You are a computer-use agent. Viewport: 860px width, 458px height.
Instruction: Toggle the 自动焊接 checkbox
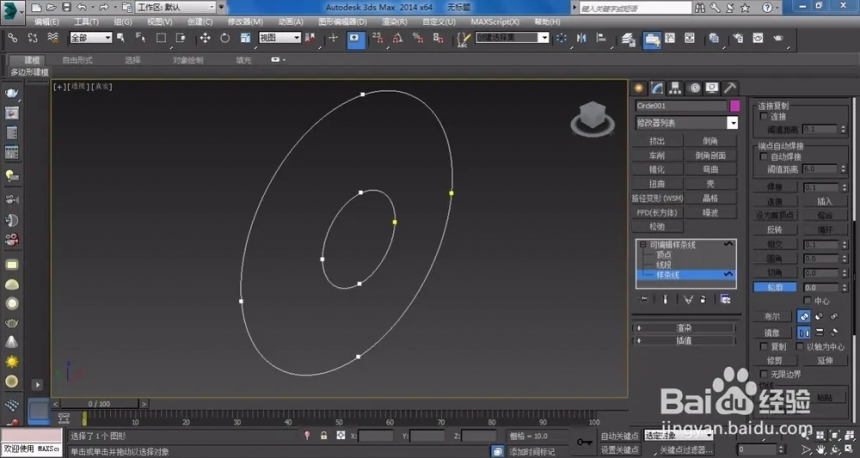tap(763, 157)
